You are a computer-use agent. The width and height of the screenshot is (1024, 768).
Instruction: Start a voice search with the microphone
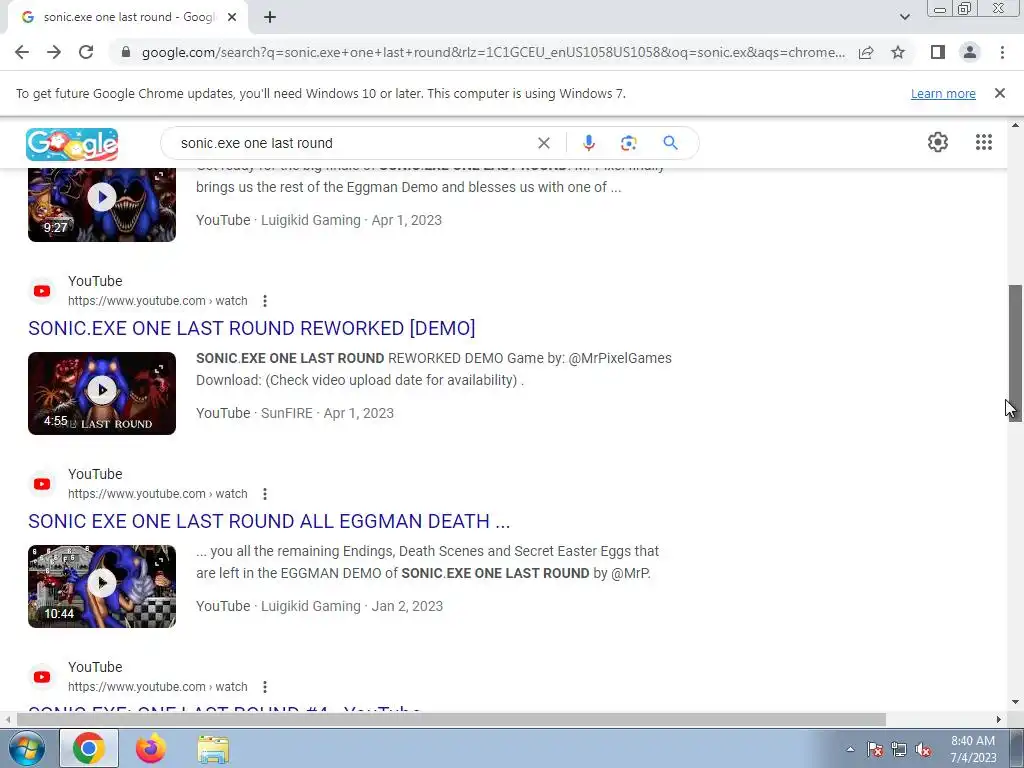click(x=588, y=143)
